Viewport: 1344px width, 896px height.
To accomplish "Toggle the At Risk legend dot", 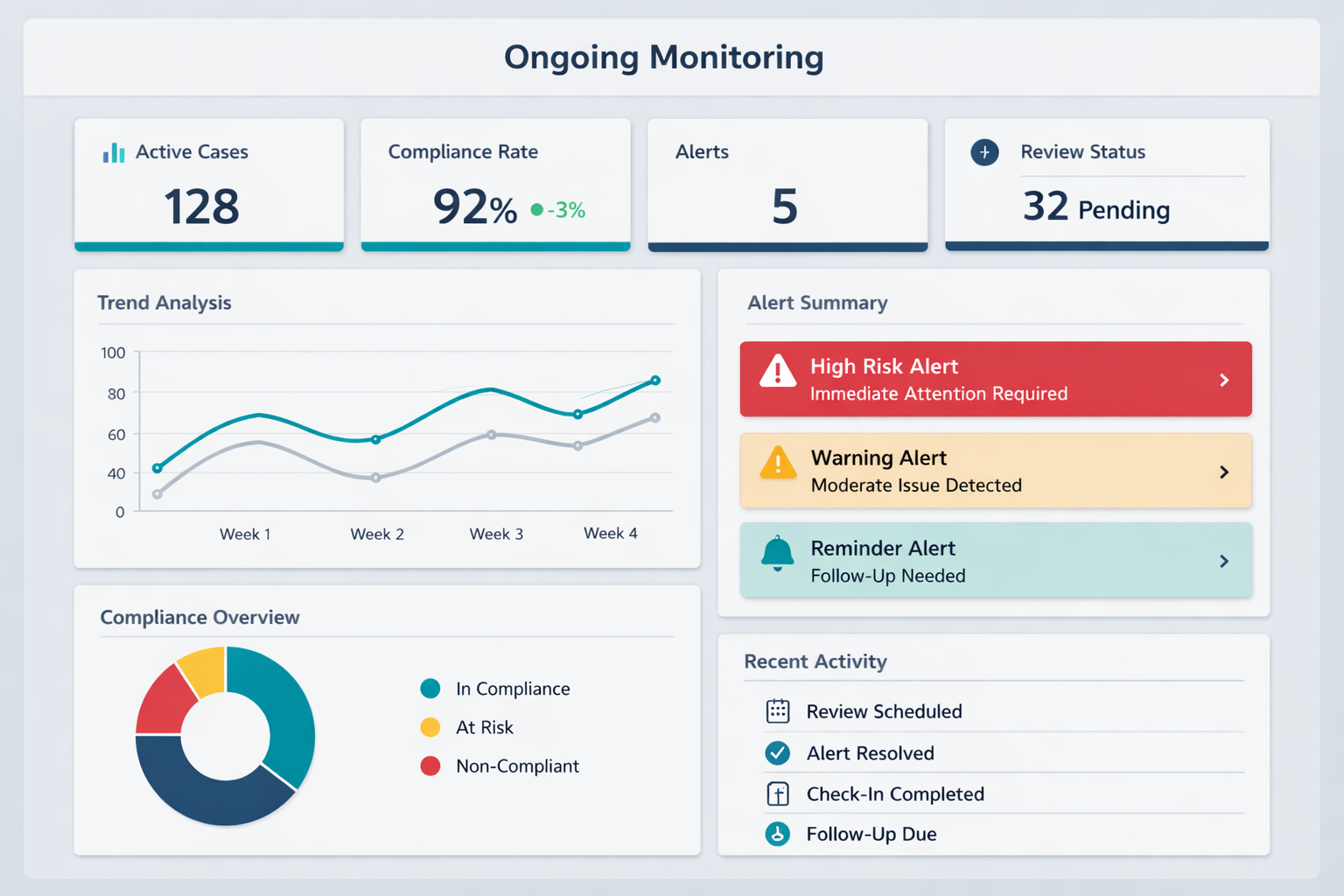I will pyautogui.click(x=430, y=727).
